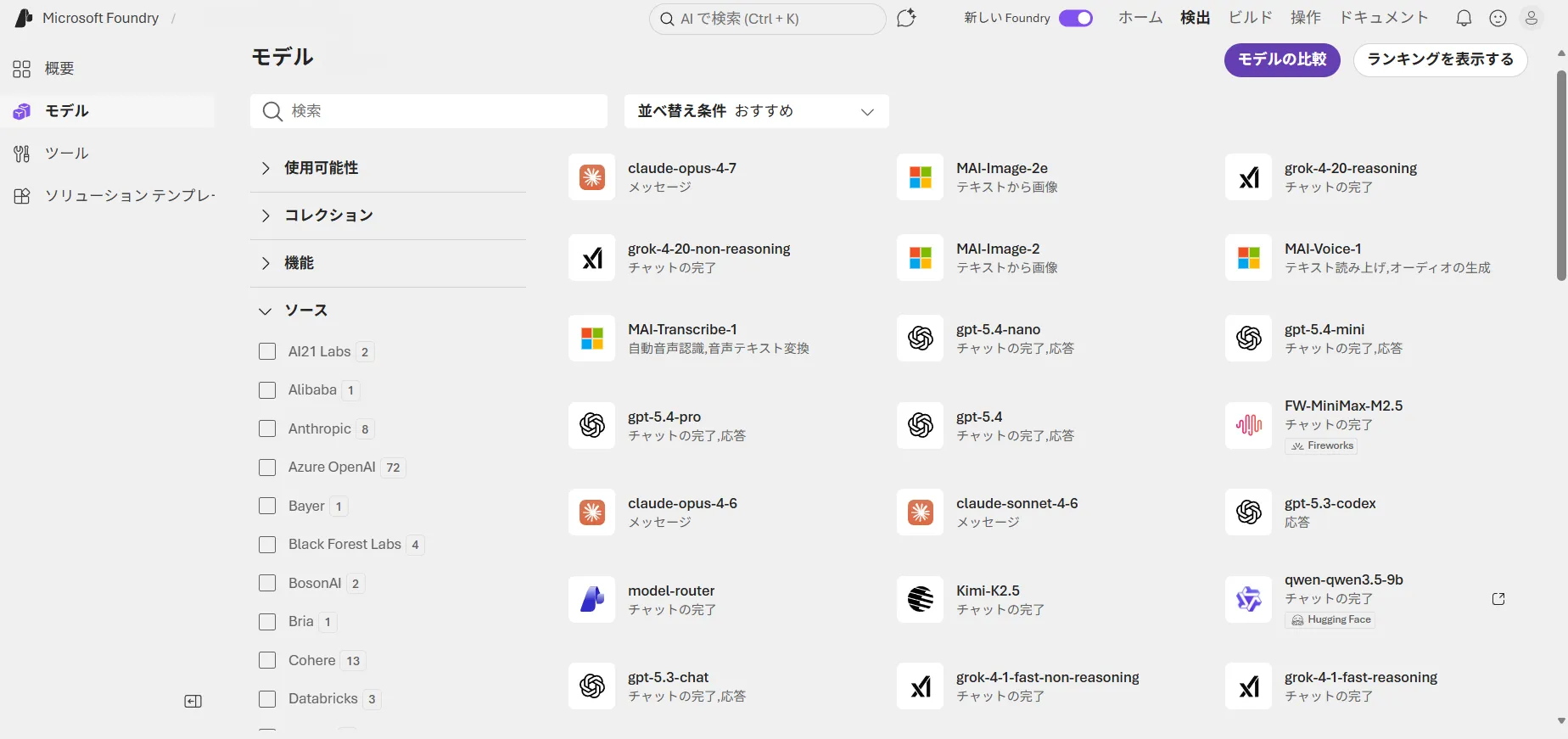Select the 検出 tab
This screenshot has width=1568, height=739.
pyautogui.click(x=1196, y=18)
